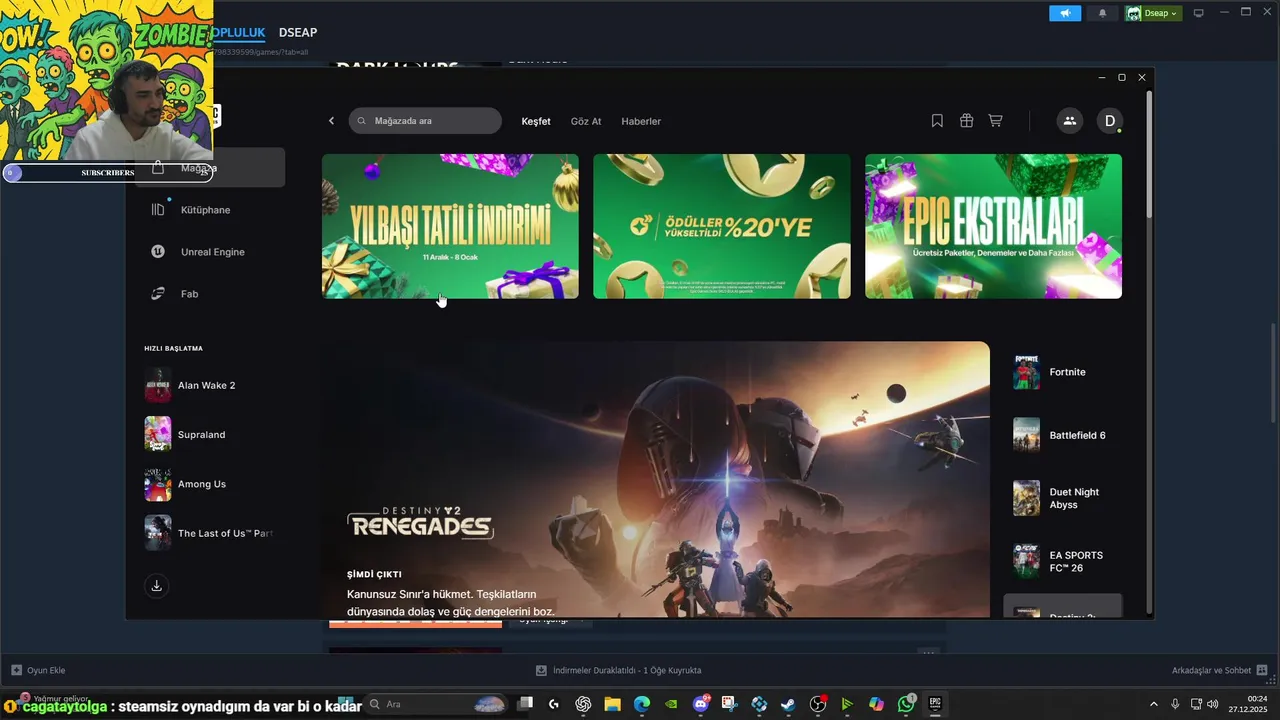This screenshot has width=1280, height=720.
Task: Open Steam downloads status 'İndirmeler Duraklatıldı'
Action: pos(618,670)
